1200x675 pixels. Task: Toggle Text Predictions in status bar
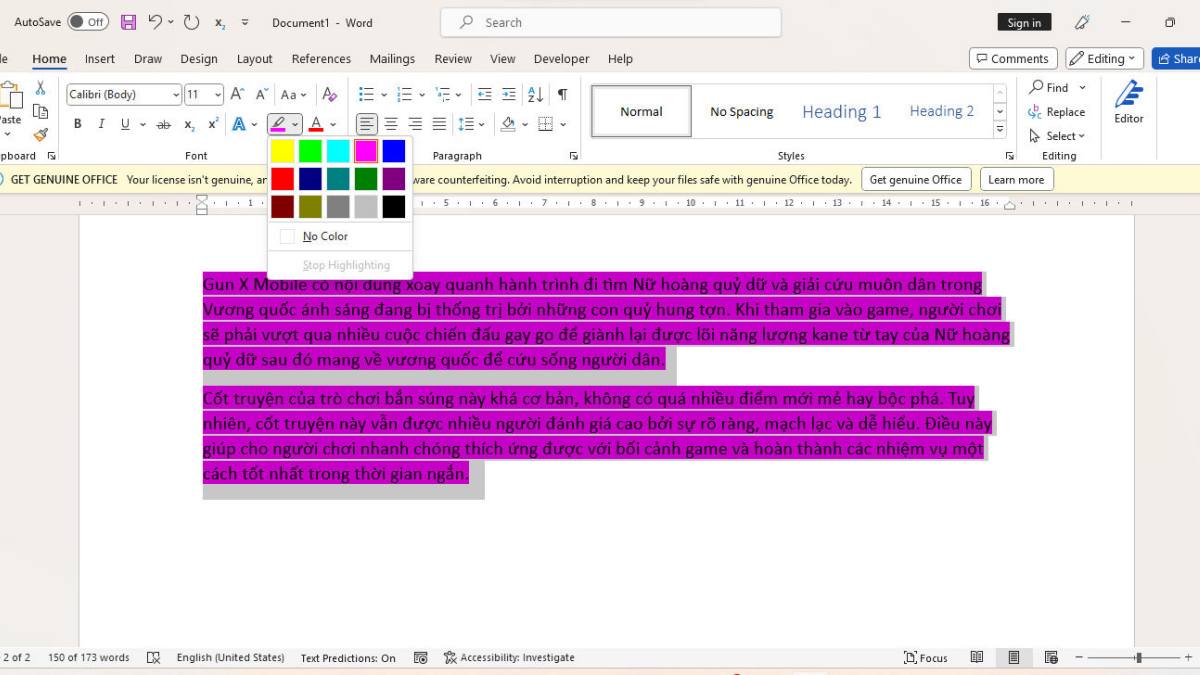tap(348, 658)
